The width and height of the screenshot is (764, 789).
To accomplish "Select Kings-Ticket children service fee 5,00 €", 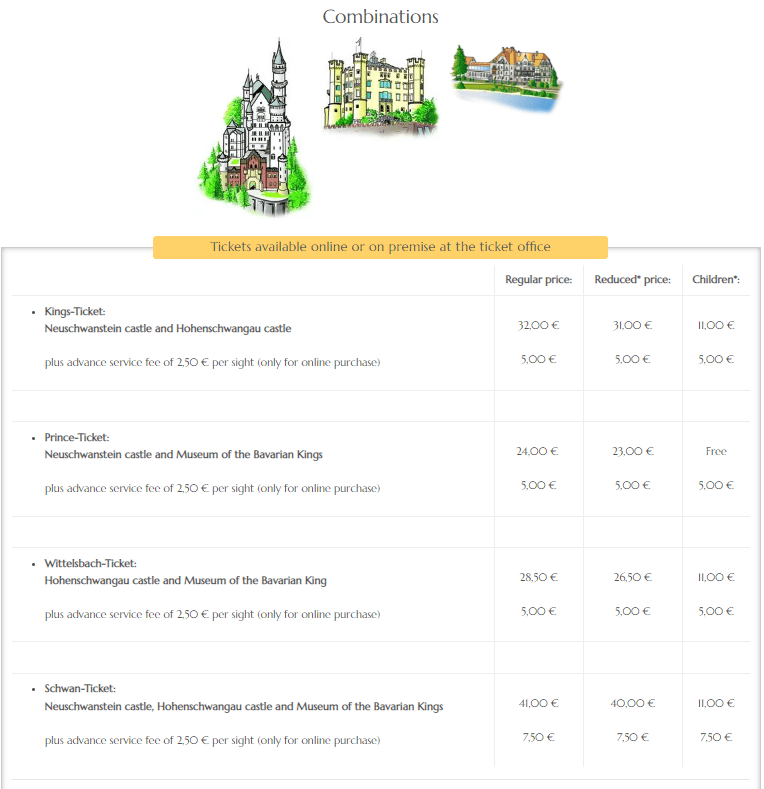I will (716, 359).
